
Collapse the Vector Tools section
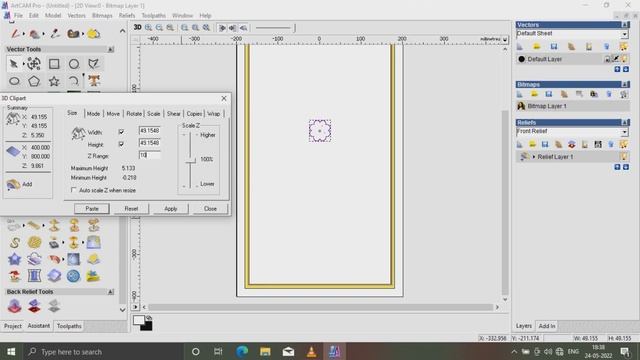[111, 49]
